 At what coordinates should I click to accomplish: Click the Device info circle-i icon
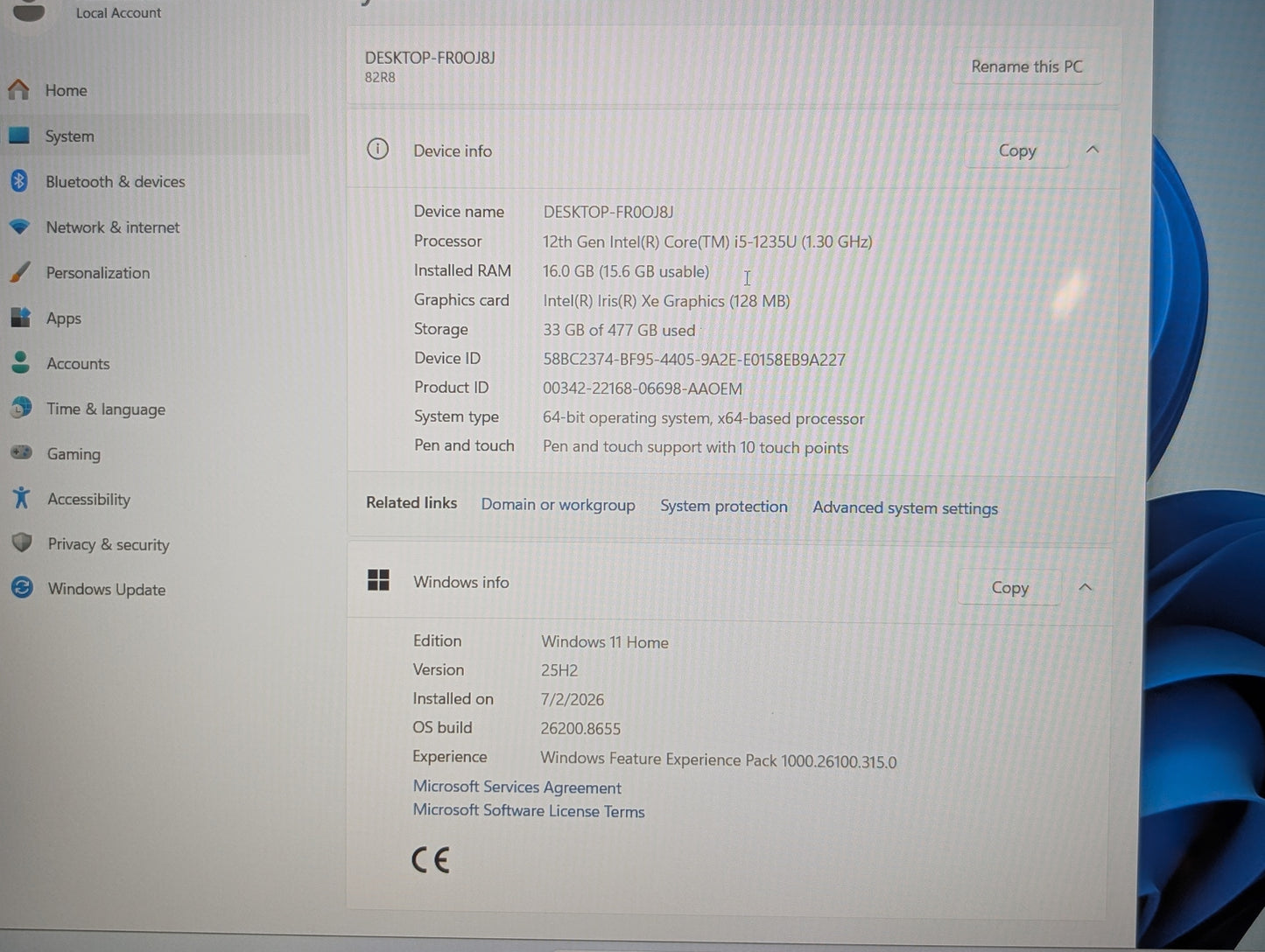pyautogui.click(x=377, y=149)
